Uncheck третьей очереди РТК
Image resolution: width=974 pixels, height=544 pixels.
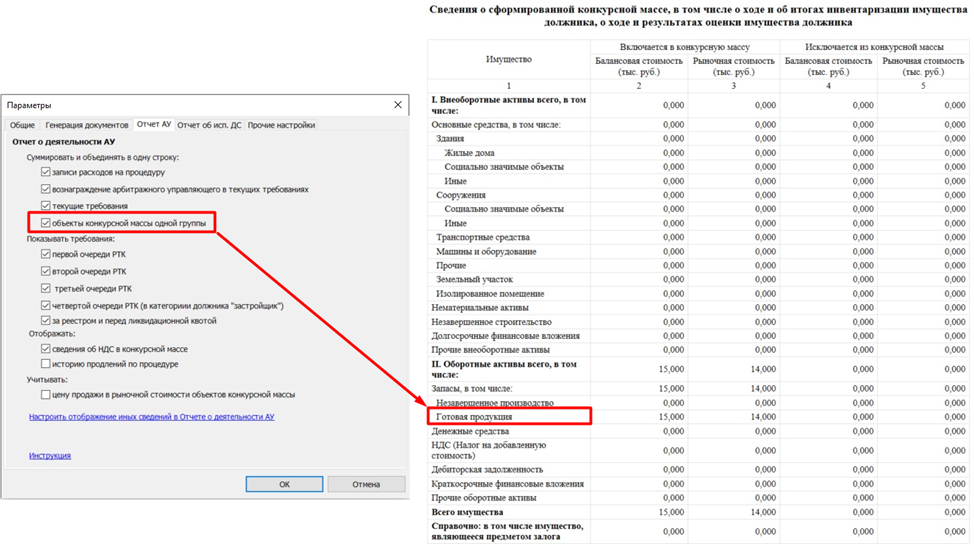(x=46, y=288)
